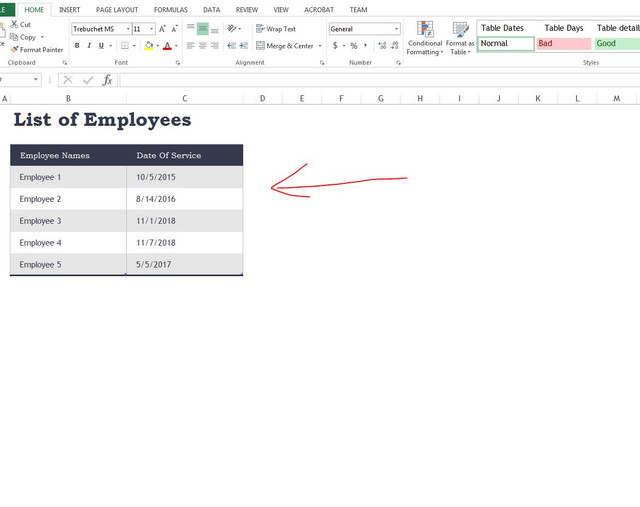
Task: Select Bottom Align icon
Action: pyautogui.click(x=215, y=29)
